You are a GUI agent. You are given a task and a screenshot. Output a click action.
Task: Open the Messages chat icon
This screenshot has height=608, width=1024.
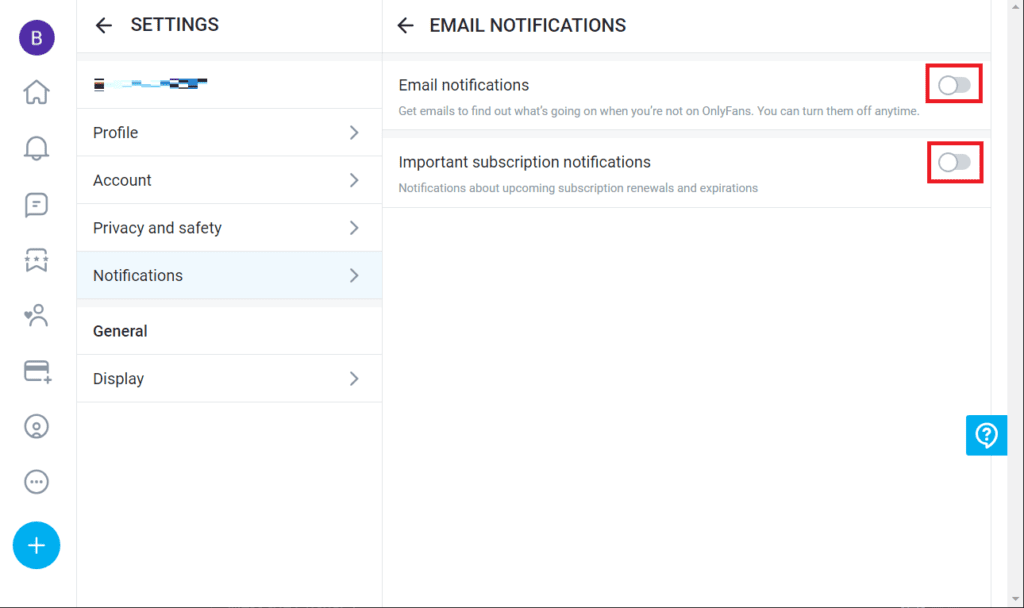[36, 204]
